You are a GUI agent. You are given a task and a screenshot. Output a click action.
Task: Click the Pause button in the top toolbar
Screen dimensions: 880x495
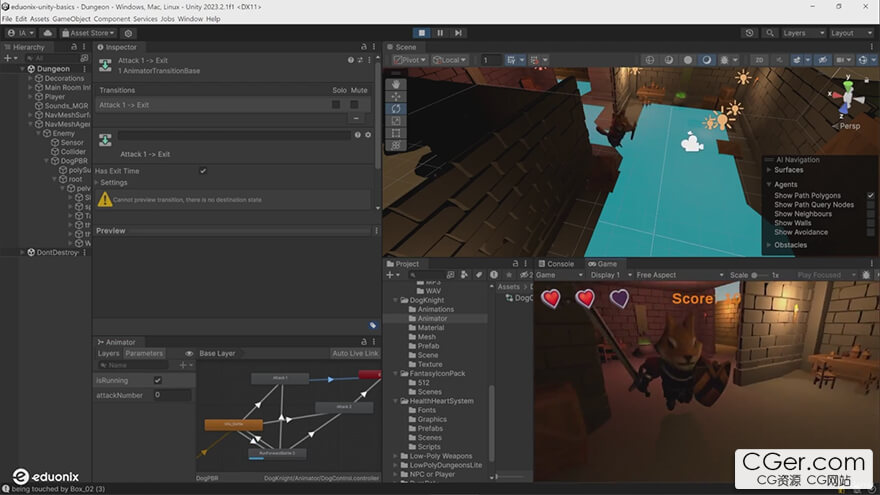[x=441, y=33]
